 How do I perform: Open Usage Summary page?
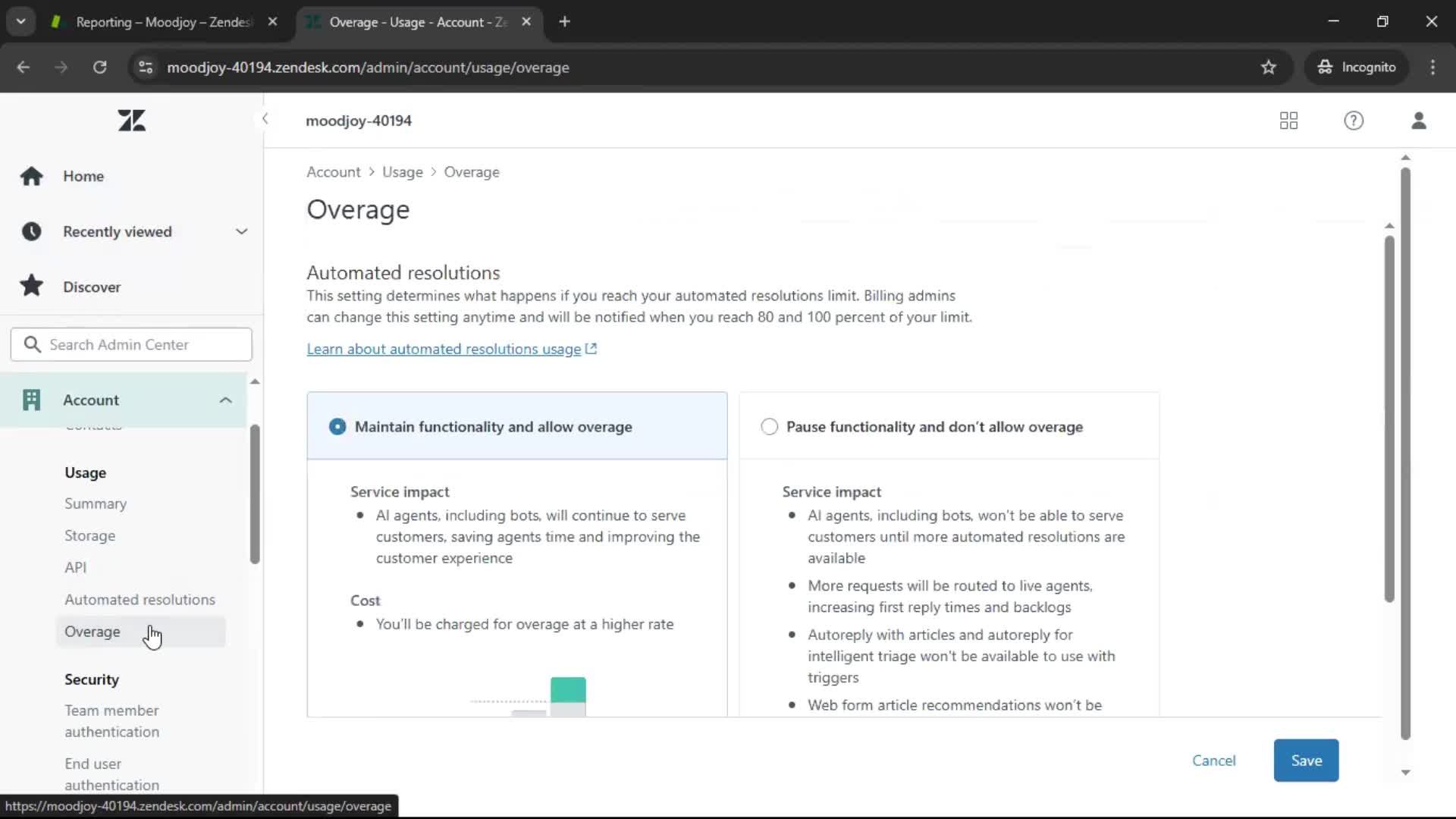click(96, 504)
